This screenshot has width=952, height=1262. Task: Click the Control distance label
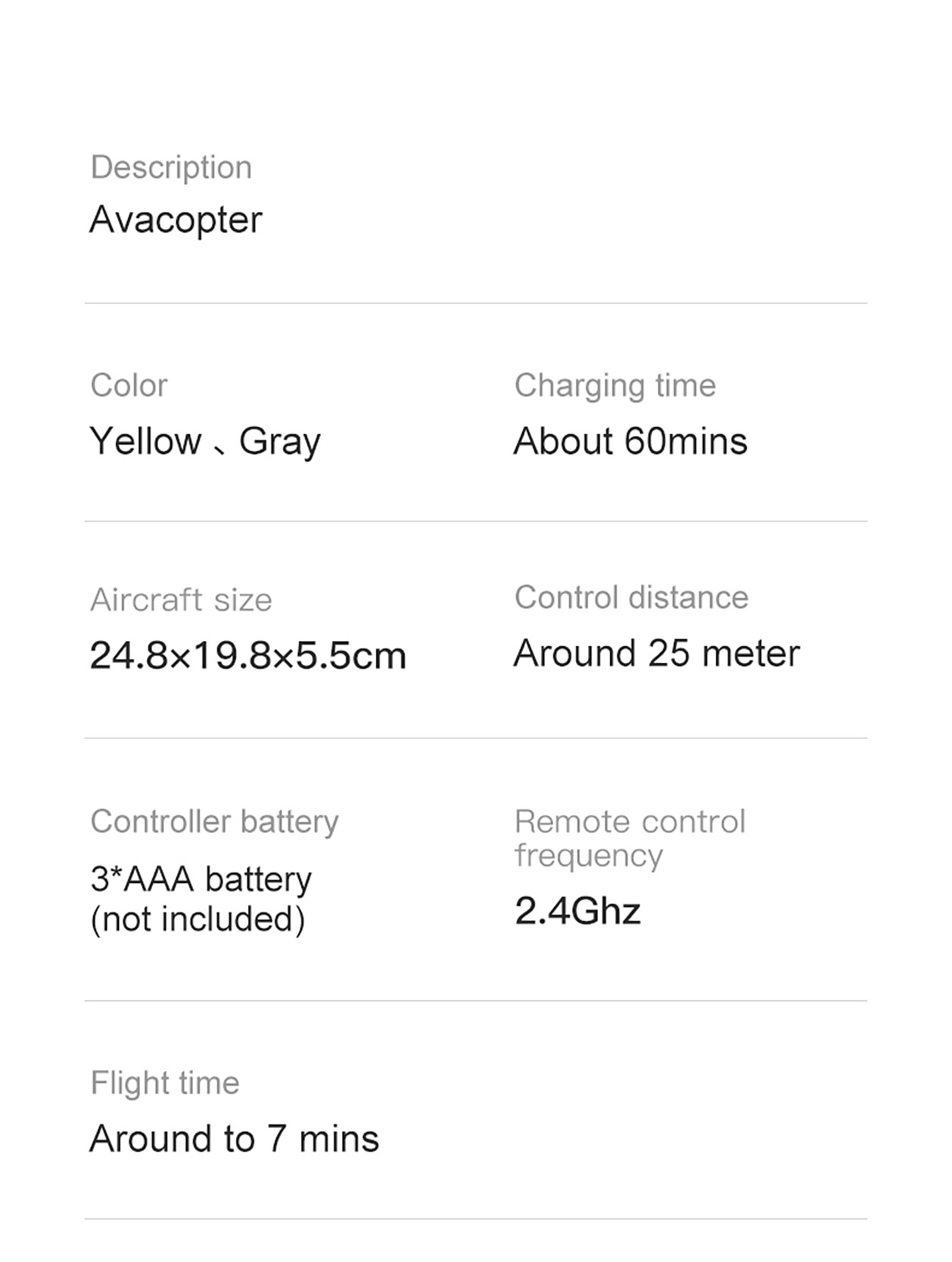(x=631, y=598)
